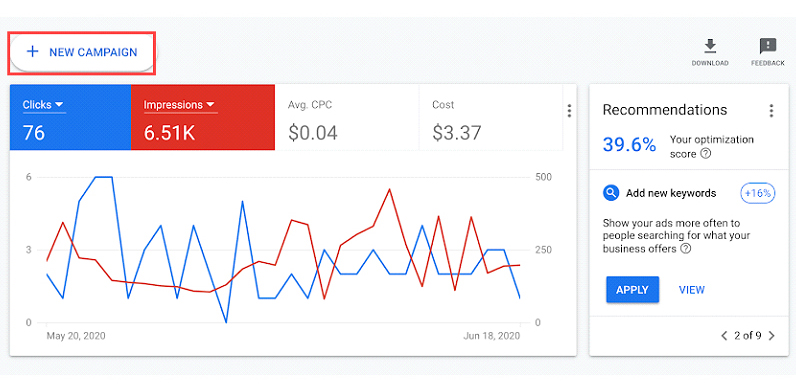Image resolution: width=796 pixels, height=388 pixels.
Task: Click the $3.37 cost value
Action: (x=456, y=133)
